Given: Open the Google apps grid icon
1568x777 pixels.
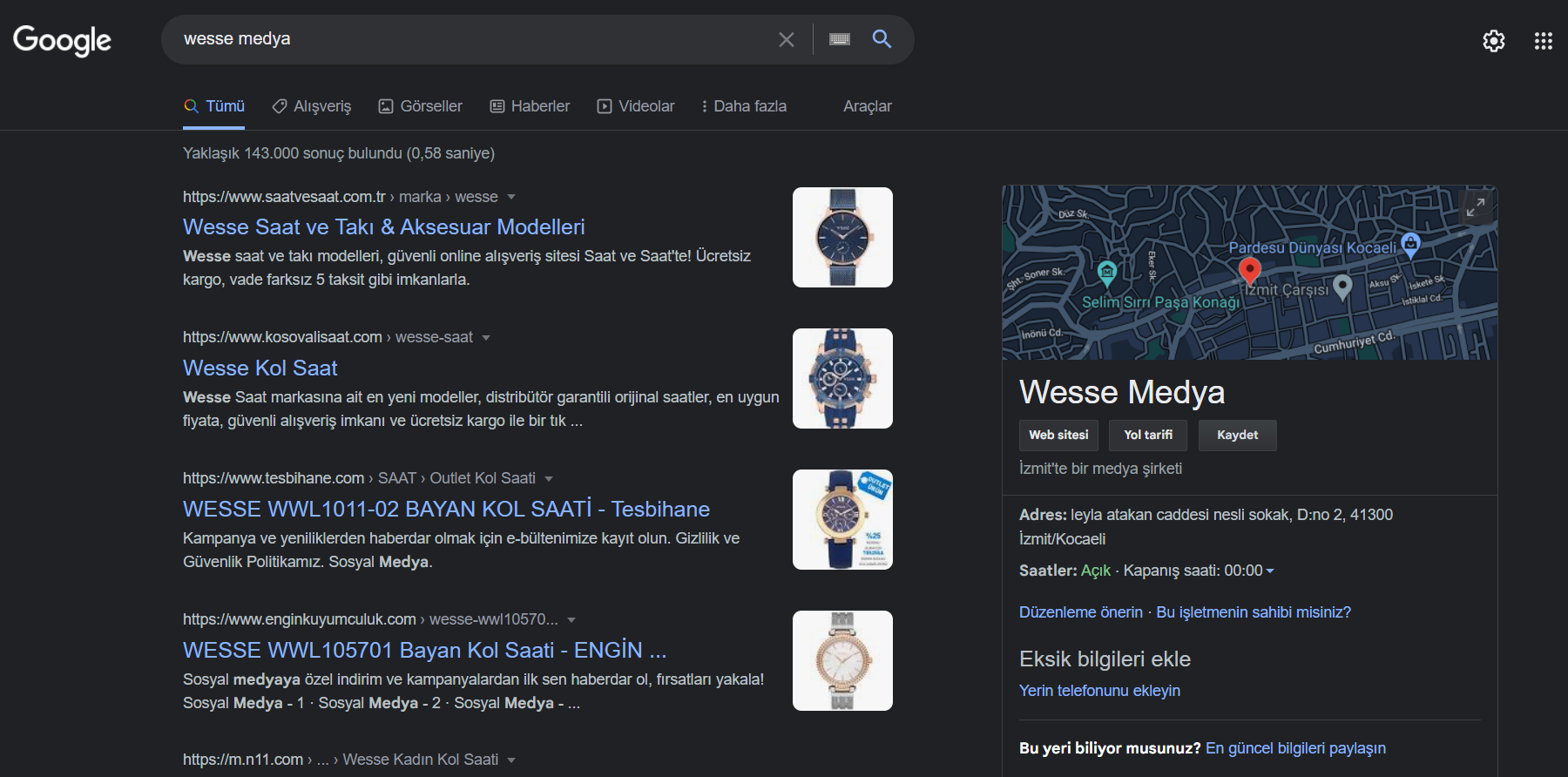Looking at the screenshot, I should 1544,41.
